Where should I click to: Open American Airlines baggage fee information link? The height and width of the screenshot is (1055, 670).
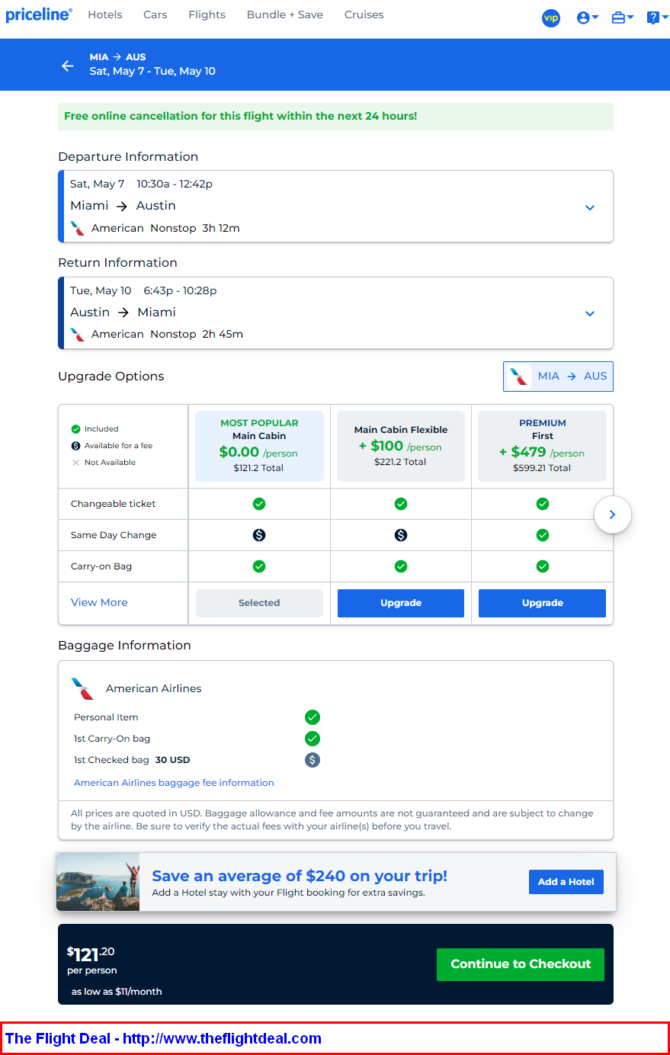point(174,783)
